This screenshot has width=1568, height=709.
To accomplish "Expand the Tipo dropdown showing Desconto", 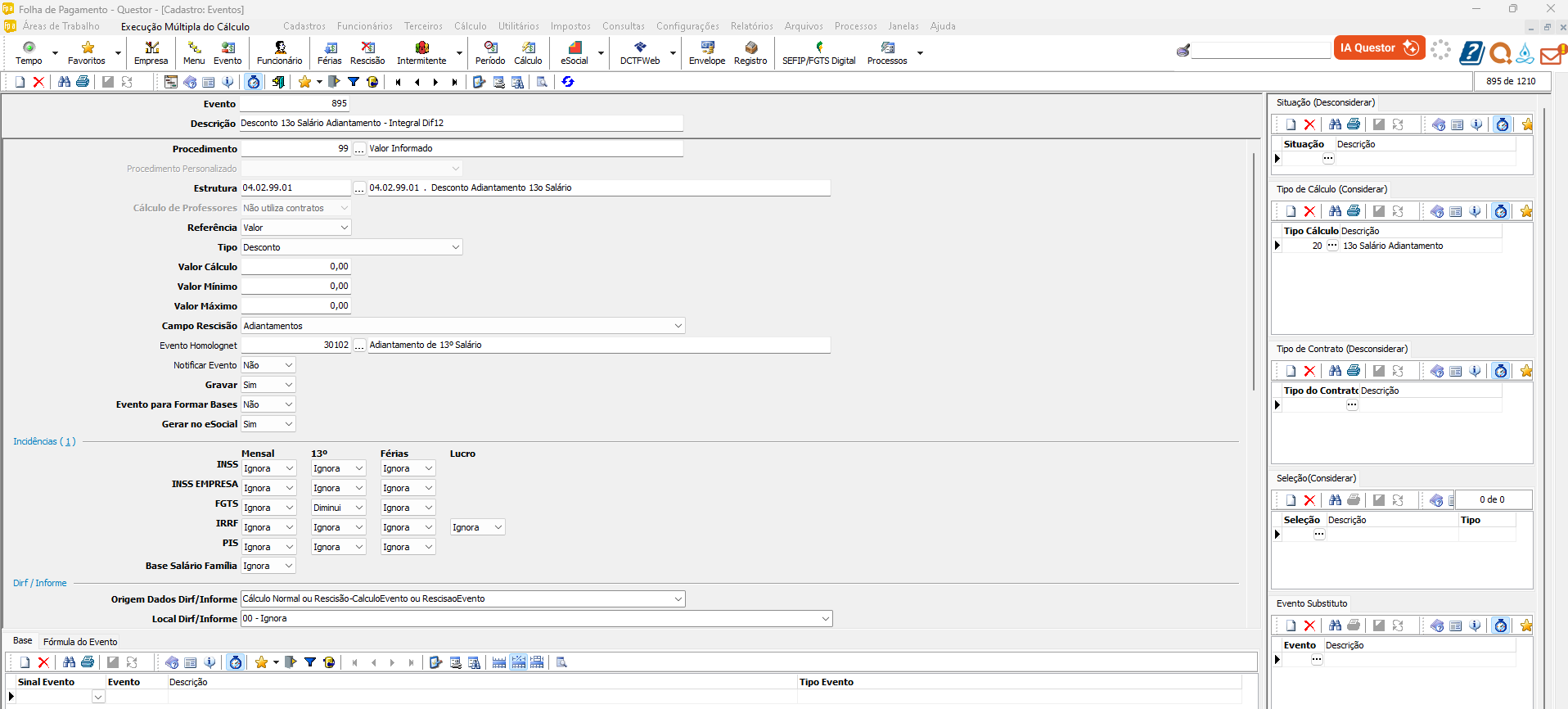I will pyautogui.click(x=455, y=247).
